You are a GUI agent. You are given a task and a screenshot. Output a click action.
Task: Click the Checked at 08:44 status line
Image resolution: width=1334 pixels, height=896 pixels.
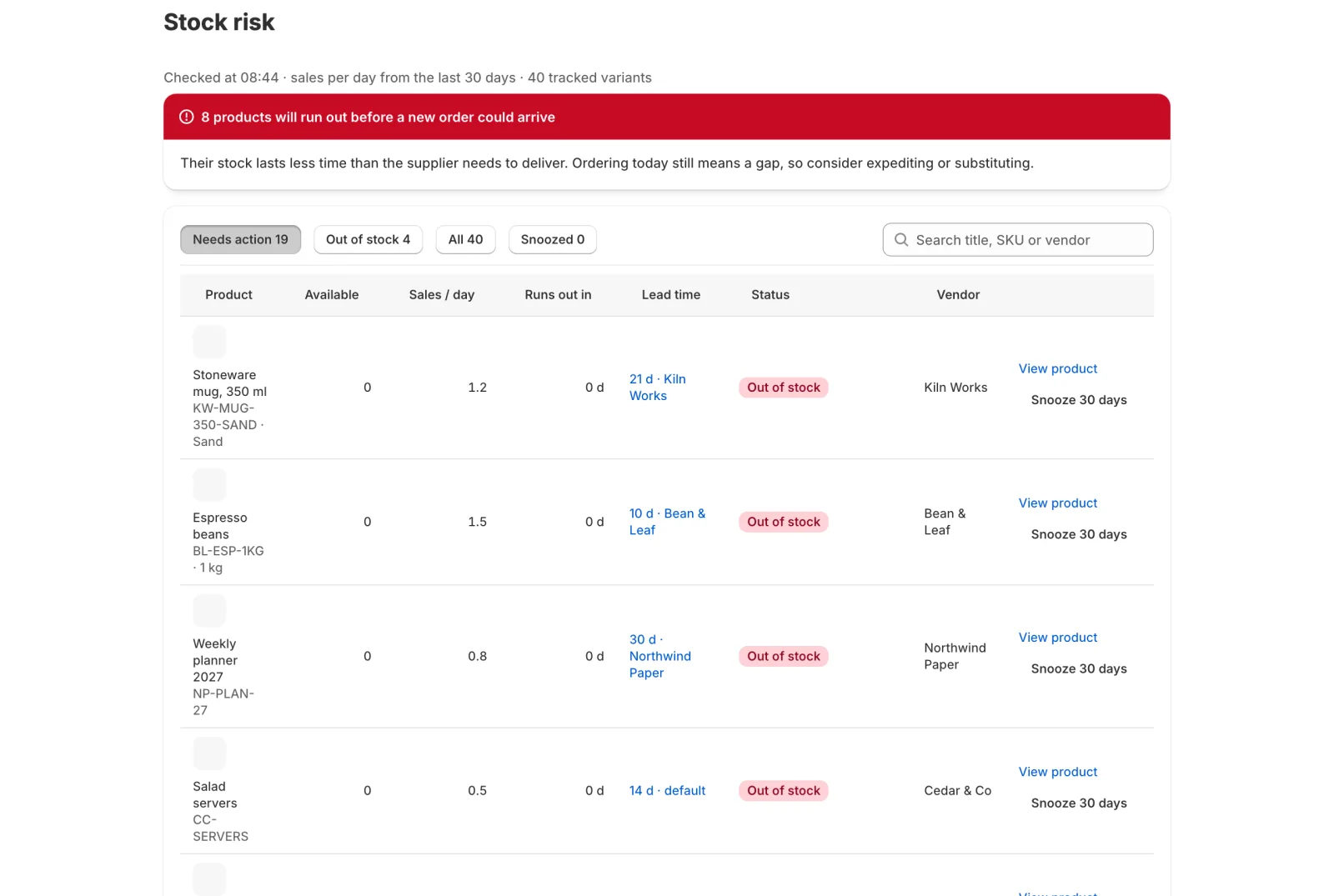408,78
